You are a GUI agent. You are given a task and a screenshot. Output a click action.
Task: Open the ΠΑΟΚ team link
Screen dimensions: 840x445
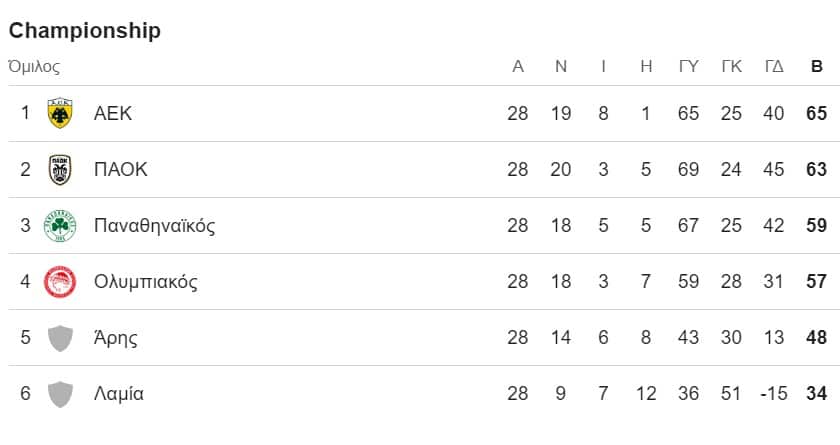coord(120,170)
